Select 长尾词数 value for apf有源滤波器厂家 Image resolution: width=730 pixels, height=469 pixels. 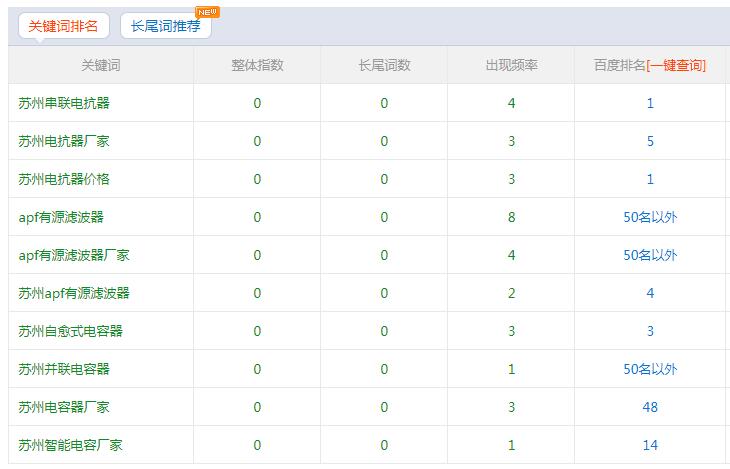click(x=384, y=255)
